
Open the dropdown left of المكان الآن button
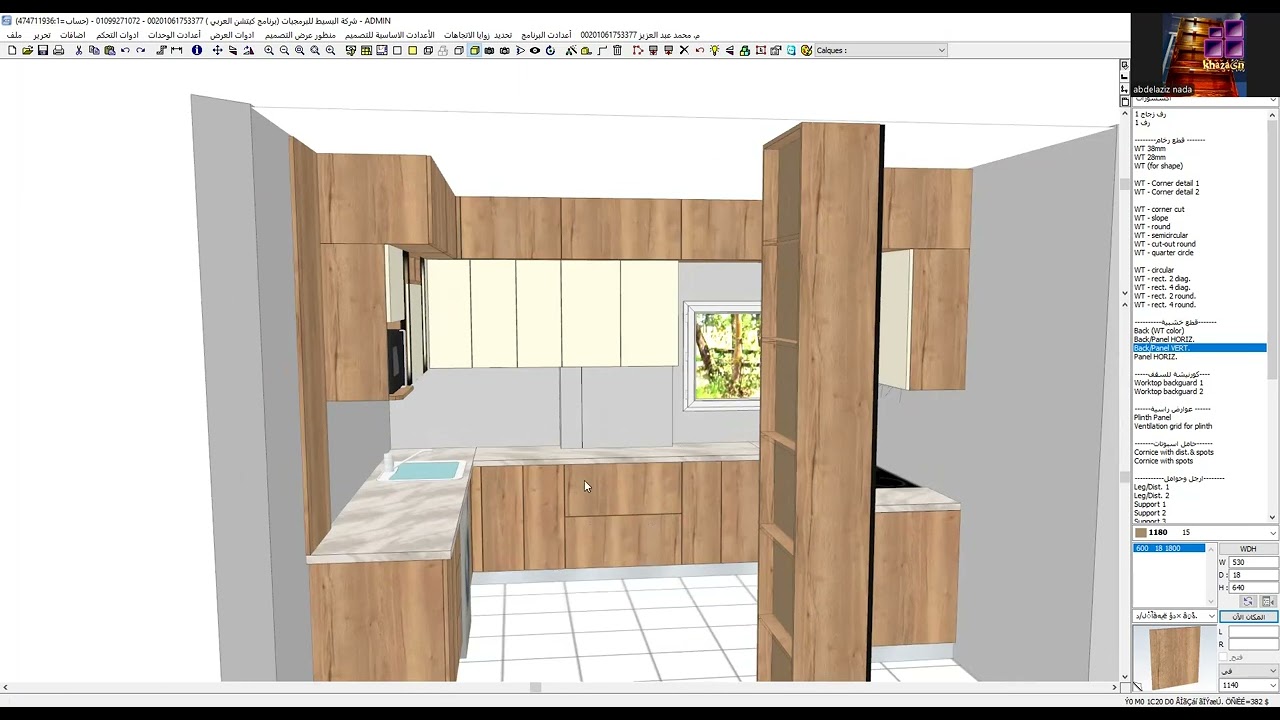(1175, 616)
